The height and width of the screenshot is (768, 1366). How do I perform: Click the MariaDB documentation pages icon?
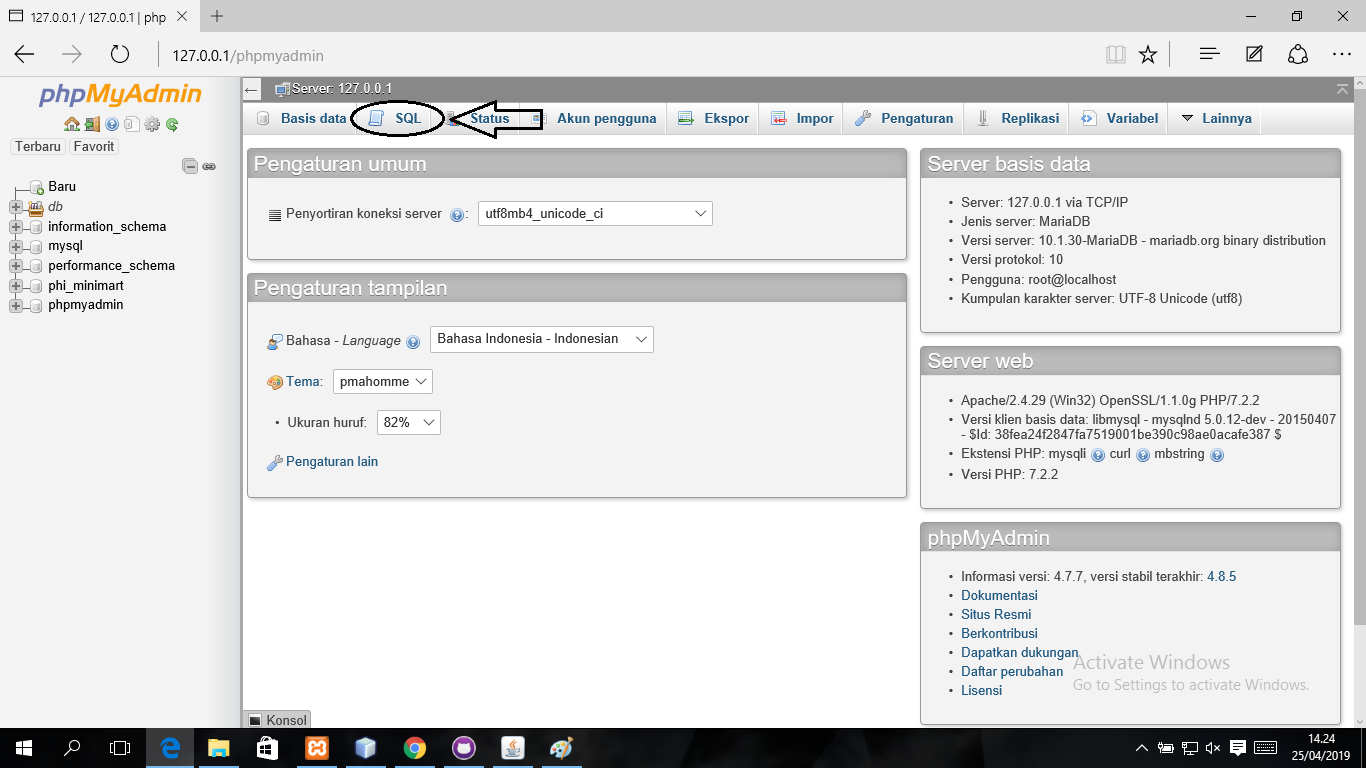(x=131, y=125)
